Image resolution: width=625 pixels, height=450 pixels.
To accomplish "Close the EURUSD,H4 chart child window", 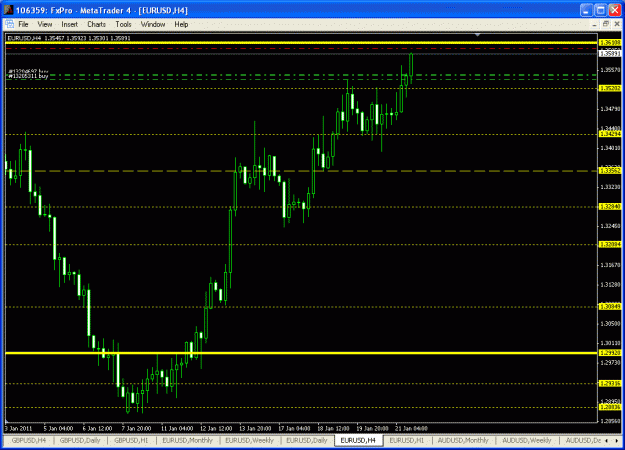I will pos(617,24).
